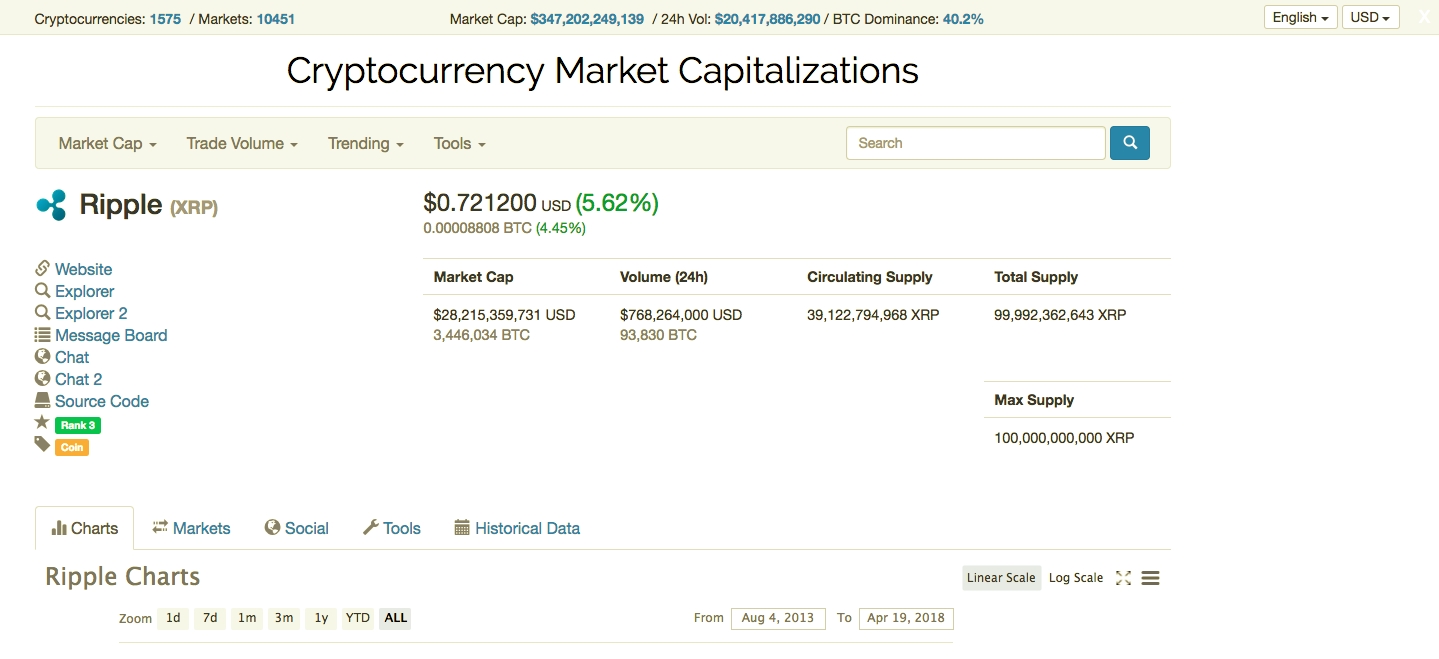The height and width of the screenshot is (659, 1439).
Task: Click the star icon next to Rank 3
Action: pos(42,422)
